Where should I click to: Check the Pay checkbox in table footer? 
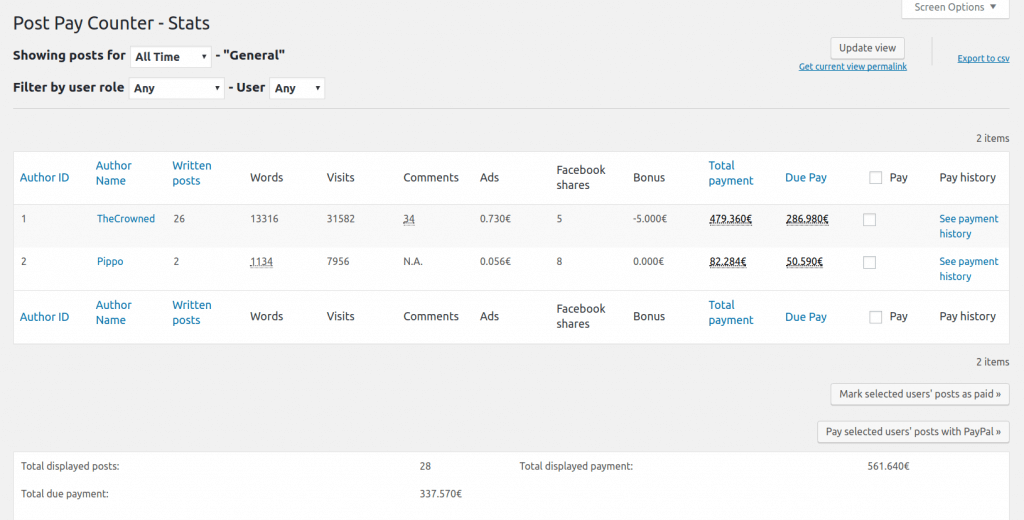pos(876,317)
